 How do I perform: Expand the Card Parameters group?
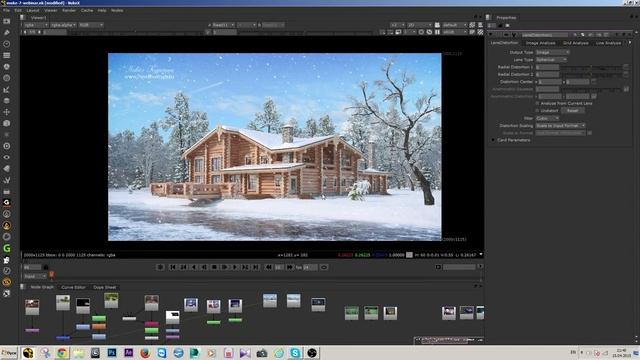493,140
